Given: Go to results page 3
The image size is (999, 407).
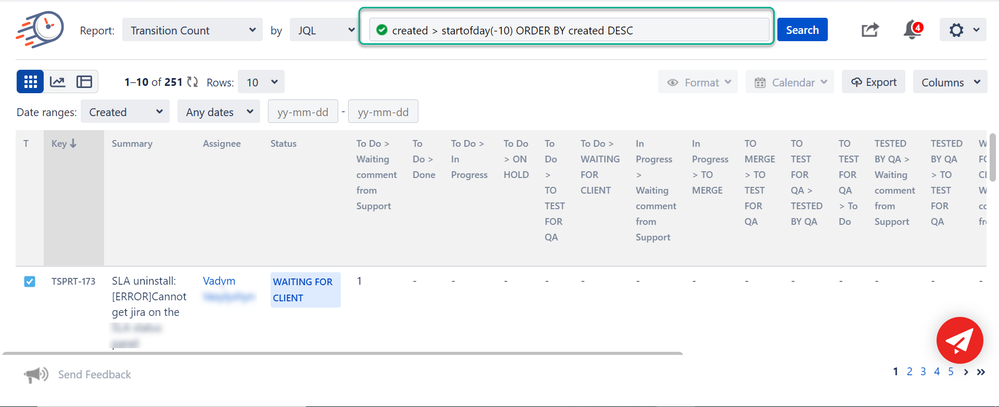Looking at the screenshot, I should [923, 371].
